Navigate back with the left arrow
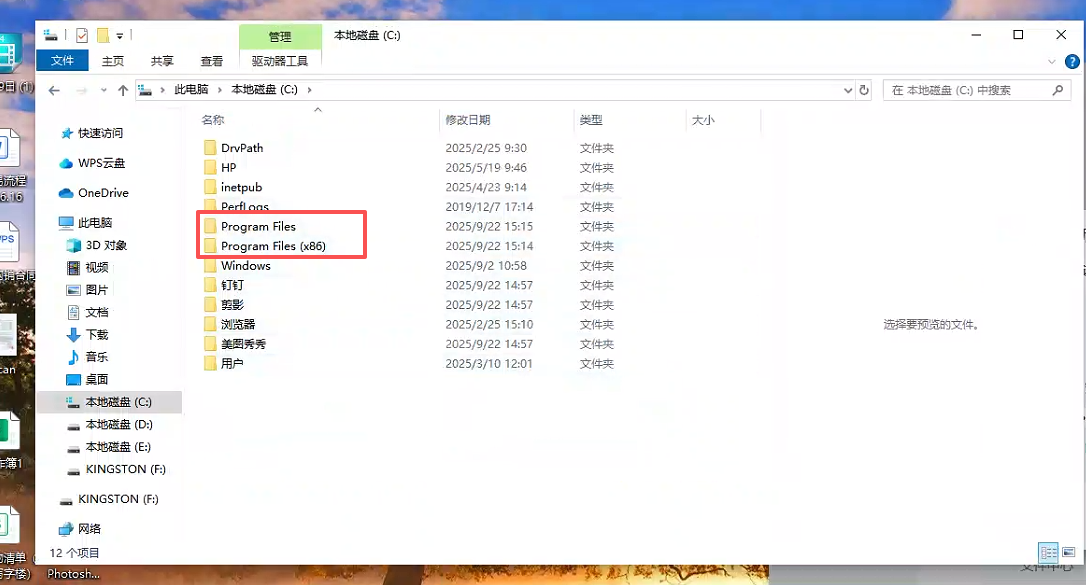Viewport: 1086px width, 585px height. pos(54,90)
